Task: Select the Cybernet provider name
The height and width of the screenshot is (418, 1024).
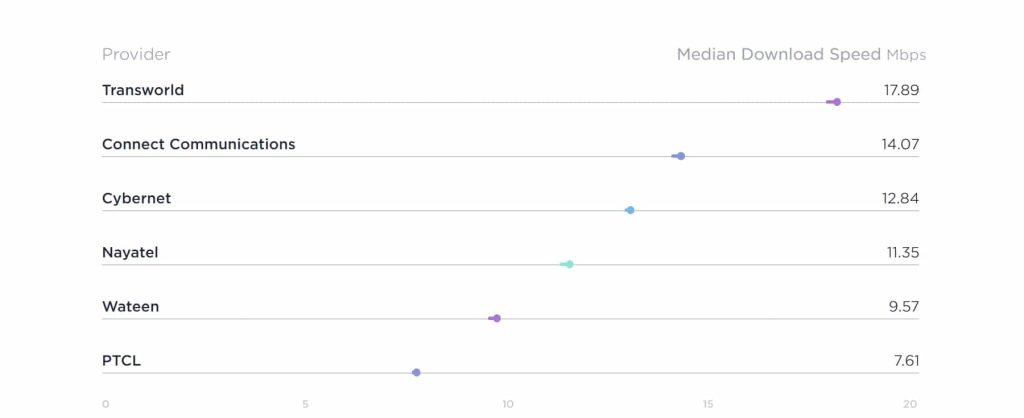Action: click(x=136, y=198)
